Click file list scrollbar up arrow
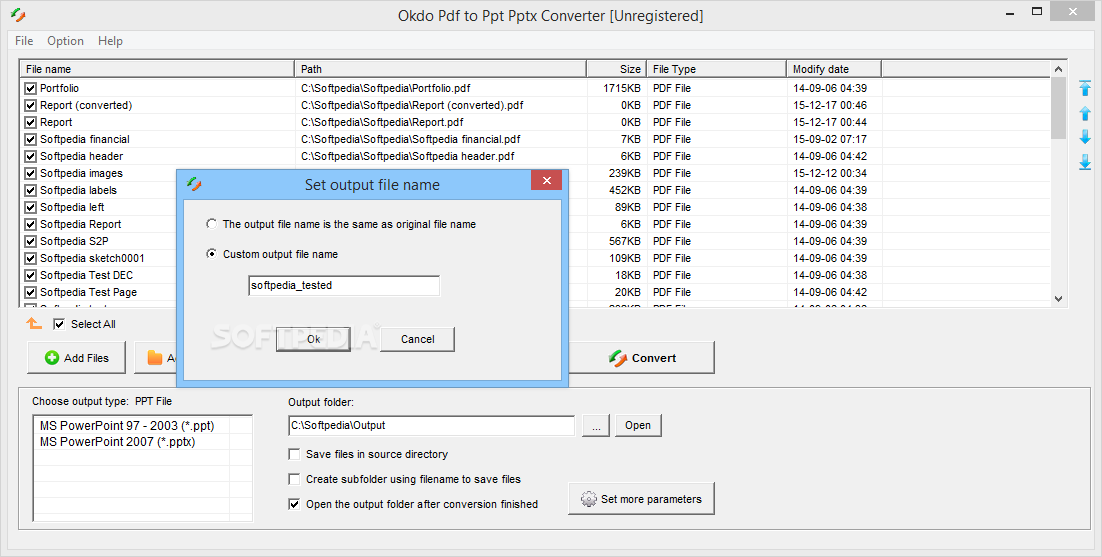The width and height of the screenshot is (1102, 557). [1058, 69]
